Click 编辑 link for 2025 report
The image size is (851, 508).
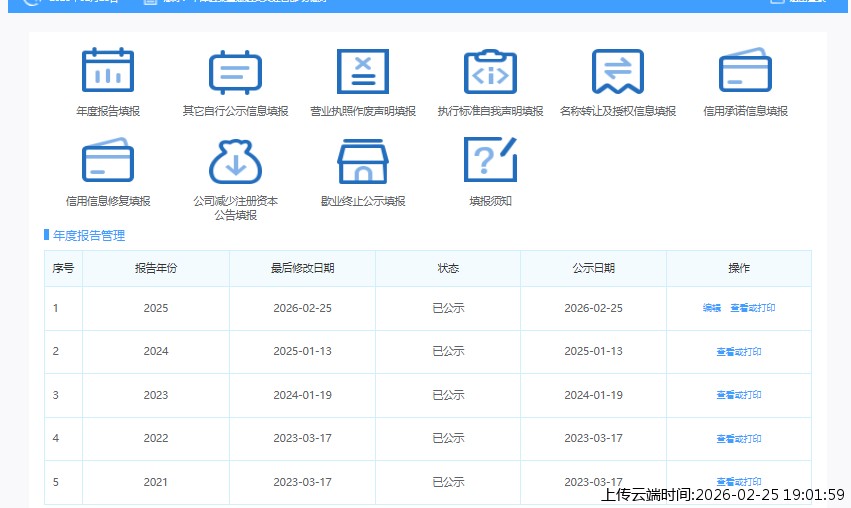712,309
